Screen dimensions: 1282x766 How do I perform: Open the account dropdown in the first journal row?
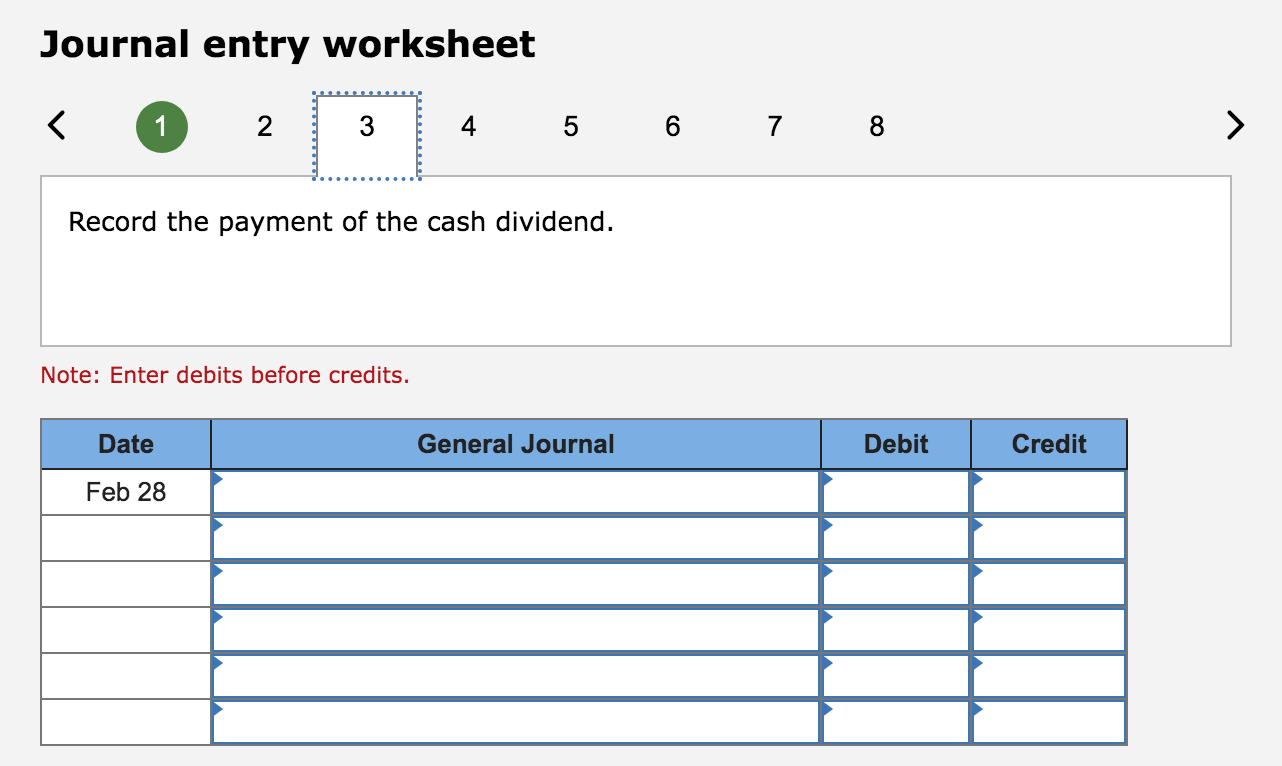(217, 478)
